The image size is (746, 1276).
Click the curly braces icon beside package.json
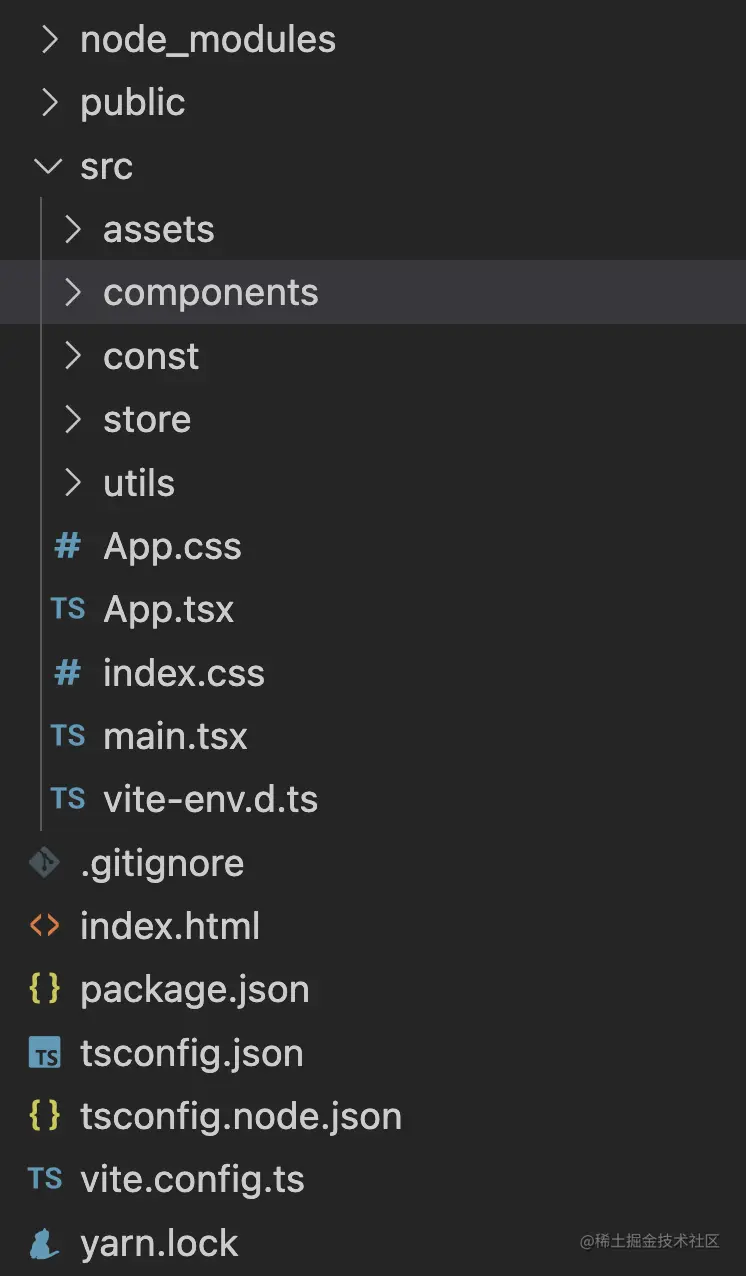(x=44, y=989)
